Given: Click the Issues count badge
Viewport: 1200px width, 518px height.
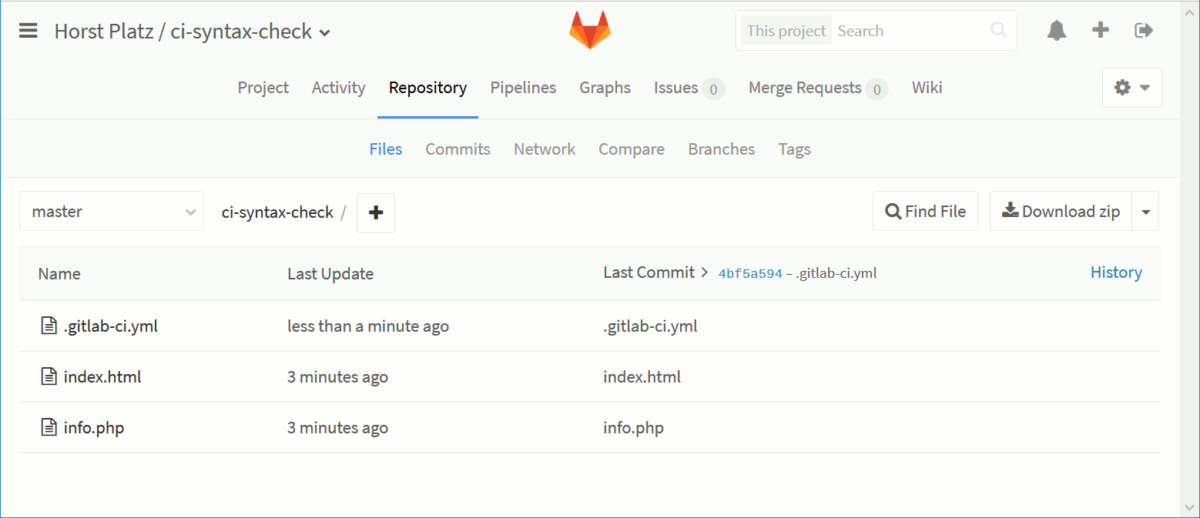Looking at the screenshot, I should click(714, 89).
